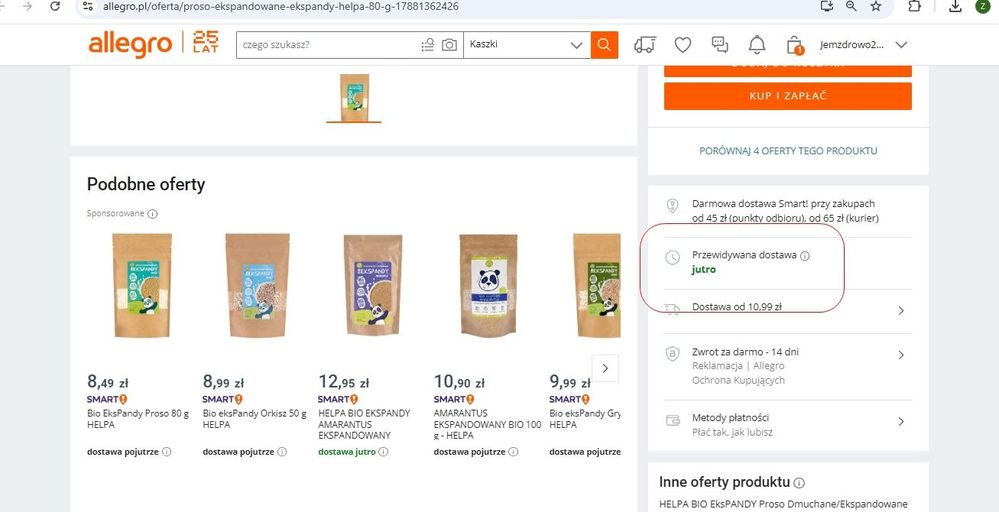Screen dimensions: 999x512
Task: Expand Jemzdrowo account menu
Action: click(862, 45)
